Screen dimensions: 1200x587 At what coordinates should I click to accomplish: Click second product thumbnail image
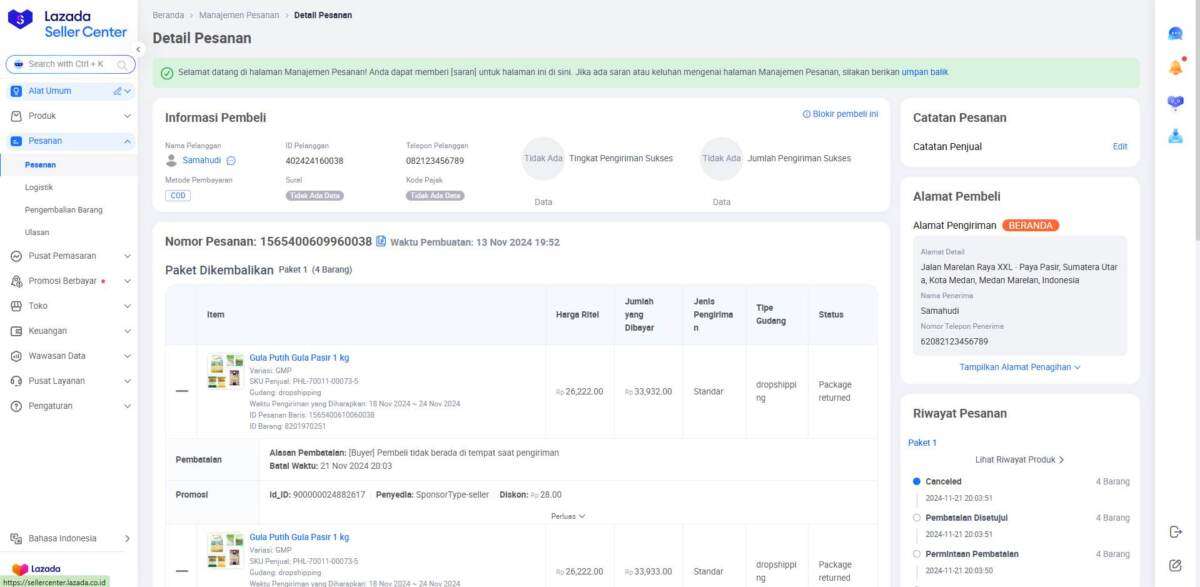225,551
